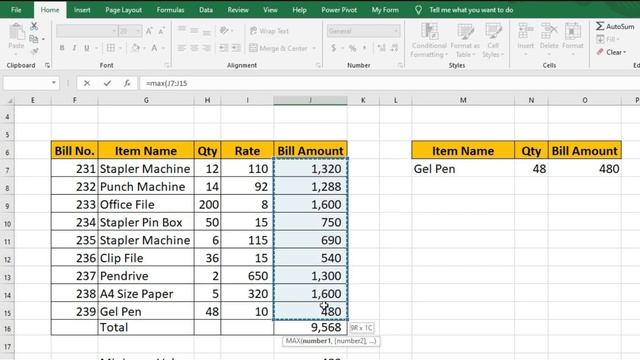Toggle Wrap Text
This screenshot has width=640, height=360.
[269, 31]
